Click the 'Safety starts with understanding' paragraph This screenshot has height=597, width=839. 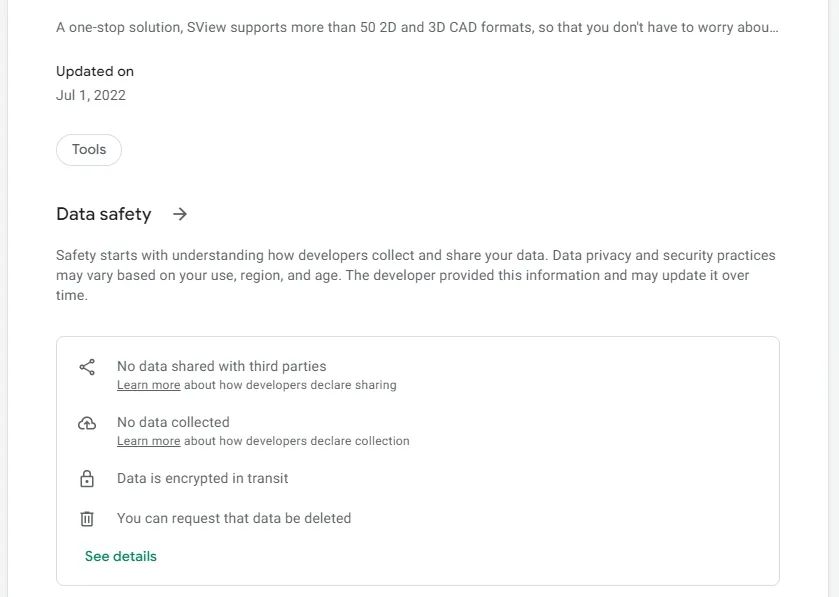coord(415,275)
